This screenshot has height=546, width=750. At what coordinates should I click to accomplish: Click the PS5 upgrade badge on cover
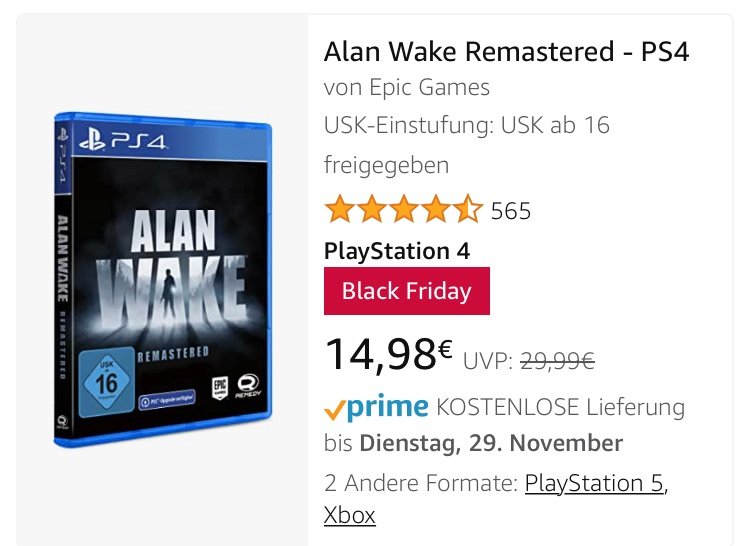pyautogui.click(x=167, y=400)
